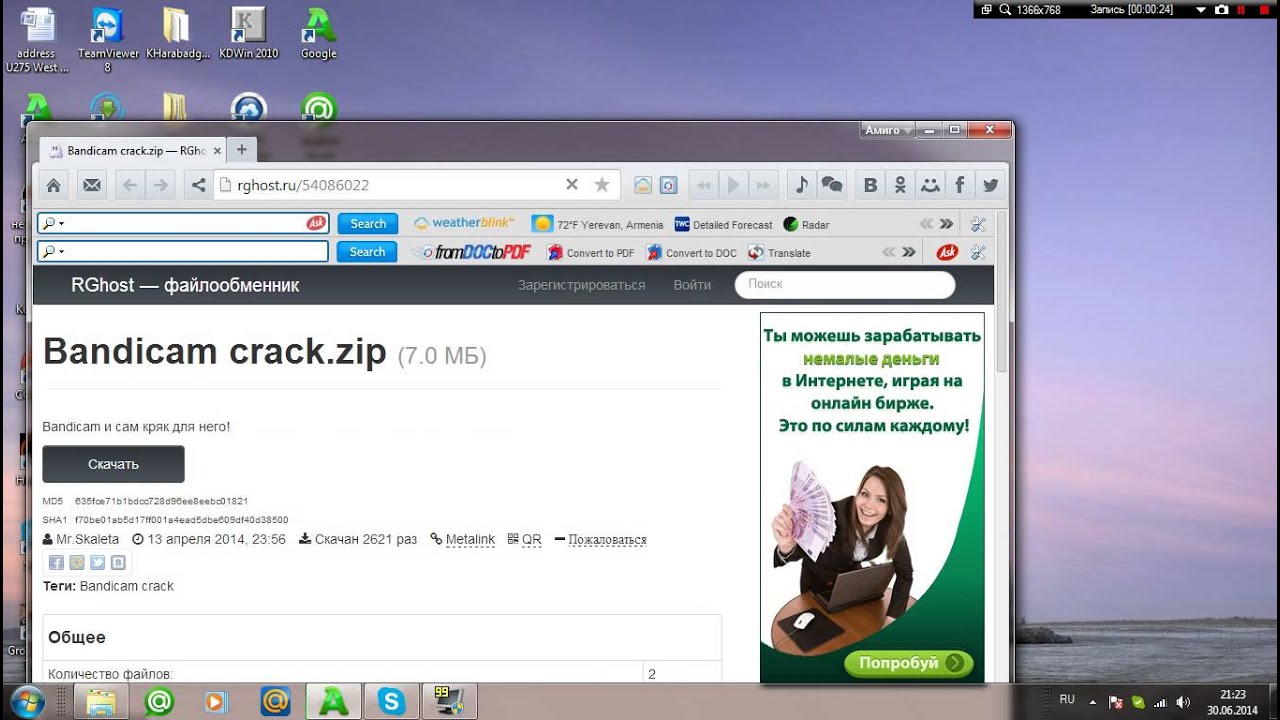The width and height of the screenshot is (1280, 720).
Task: Open TeamViewer 8 desktop shortcut
Action: tap(107, 40)
